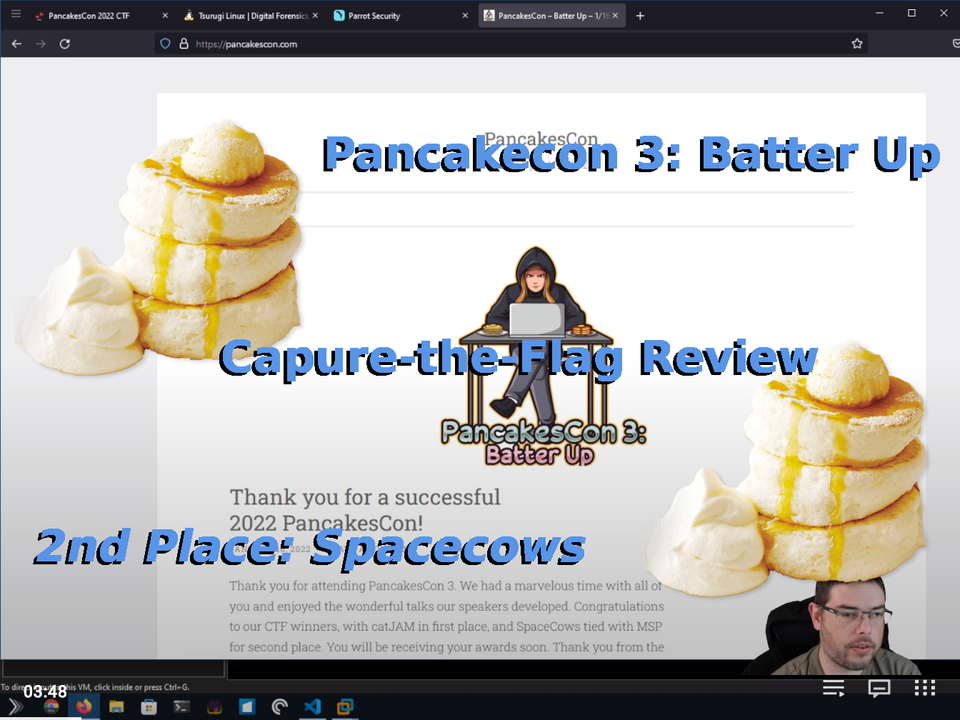Navigate back with the back arrow
Screen dimensions: 960x720
click(15, 43)
